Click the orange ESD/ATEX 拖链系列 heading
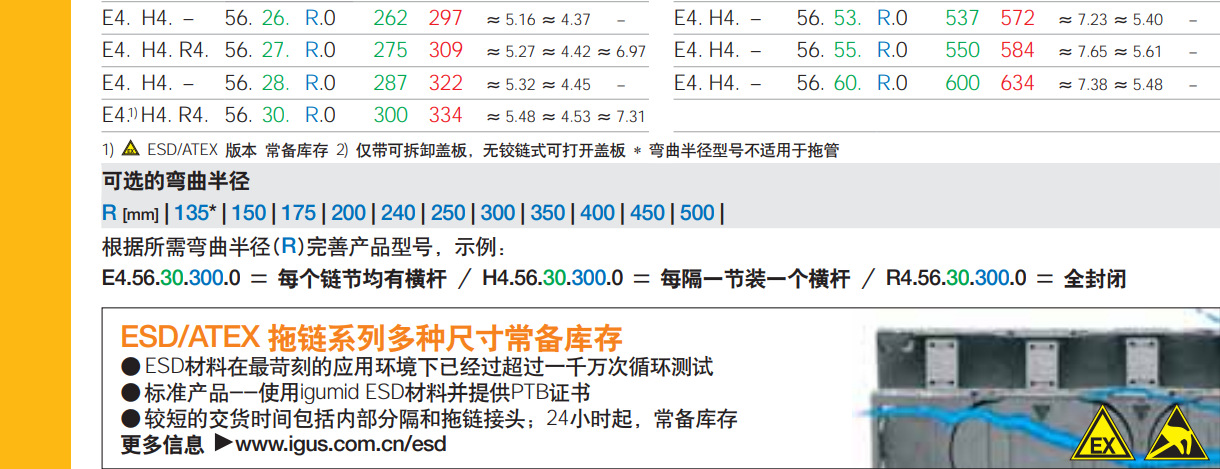1220x469 pixels. tap(371, 336)
